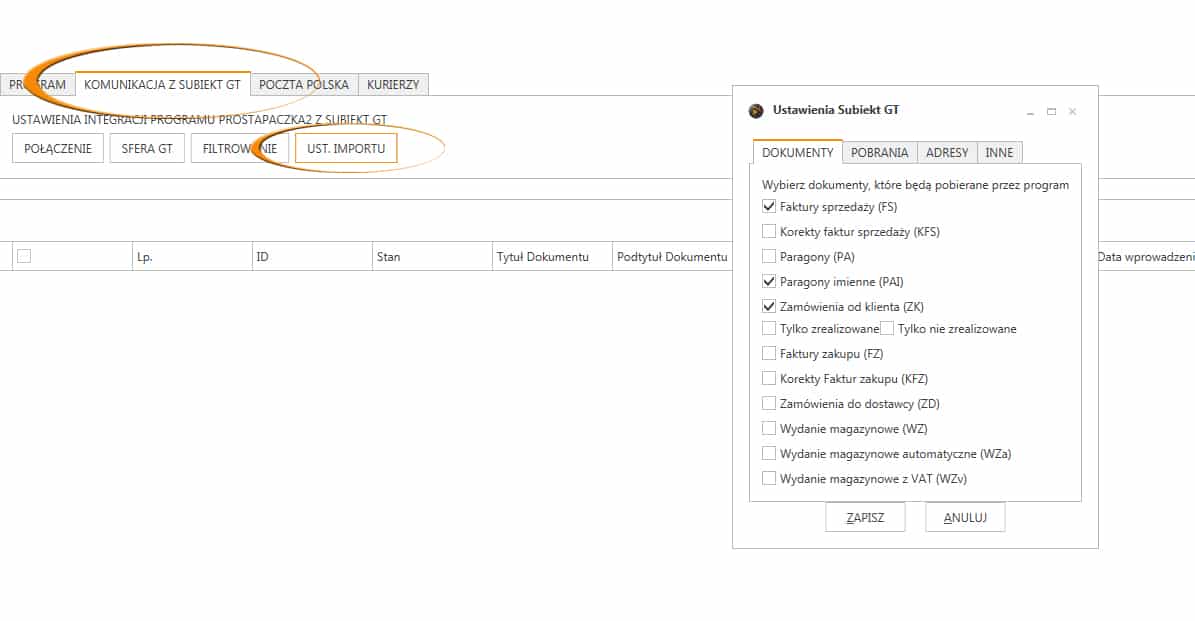Minimize the Ustawienia Subiekt GT dialog
The image size is (1195, 621).
tap(1030, 112)
